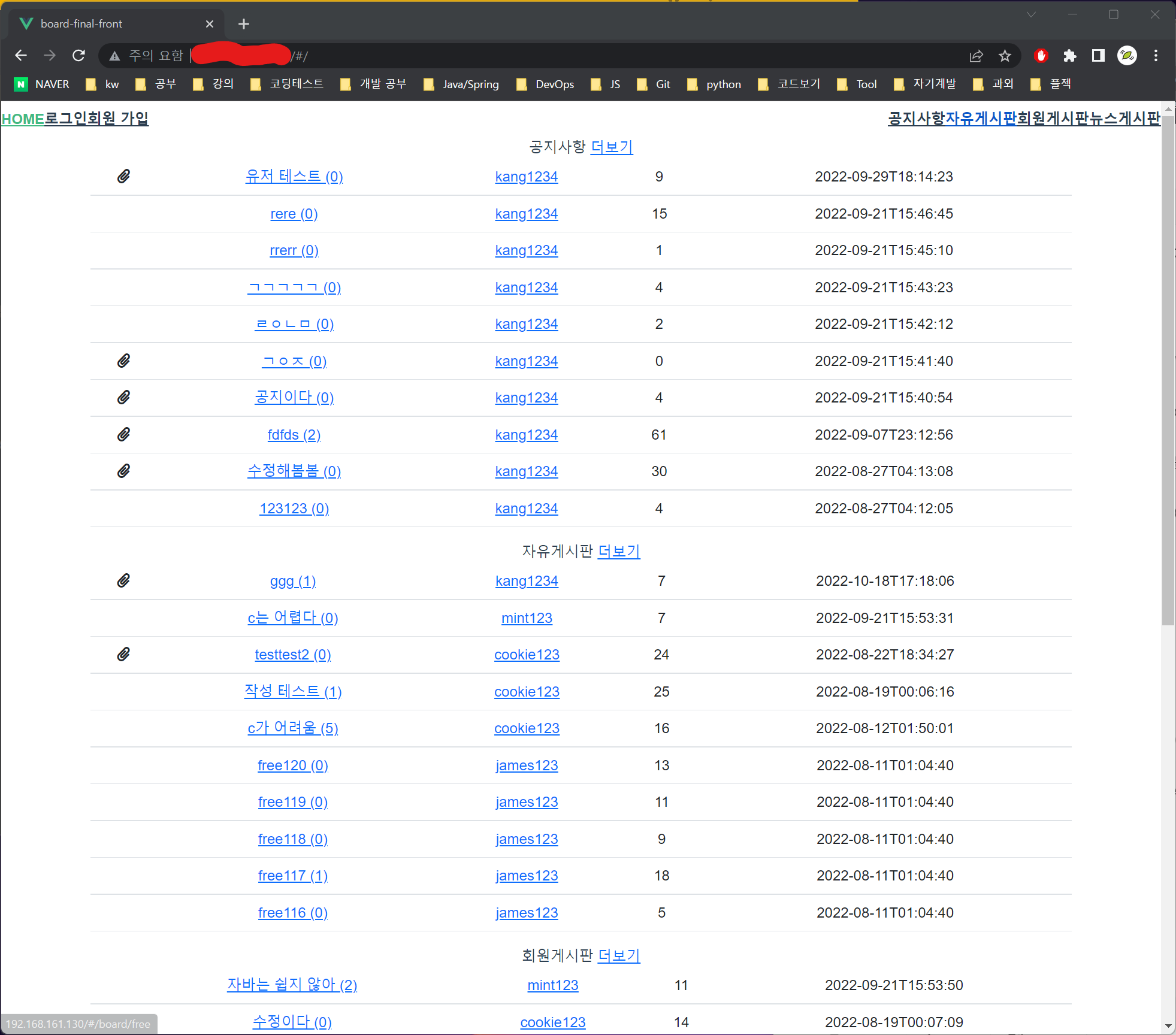Click paperclip attachment icon beside fdfds post
1176x1035 pixels.
(123, 434)
